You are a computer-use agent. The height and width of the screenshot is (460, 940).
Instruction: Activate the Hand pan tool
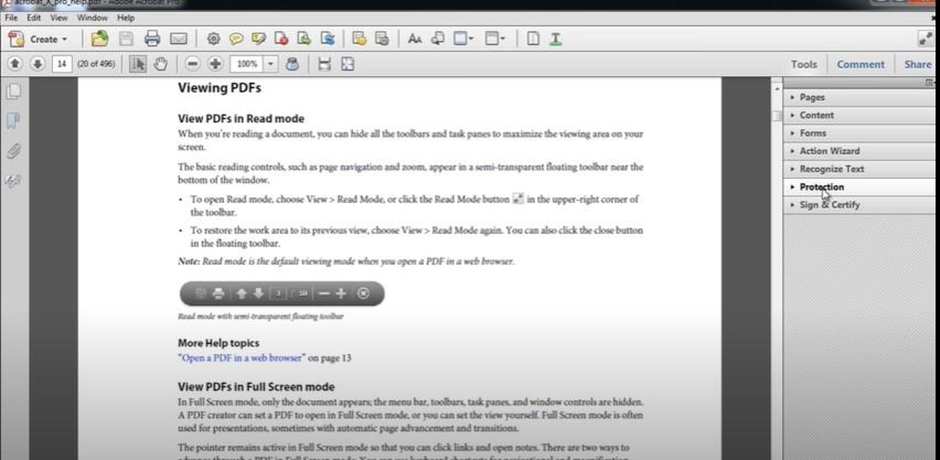click(160, 64)
